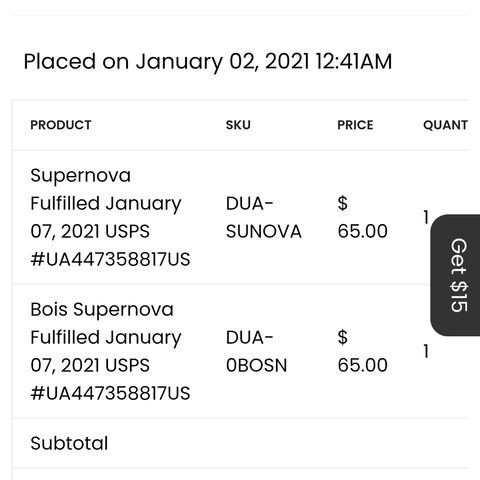Open the Get $15 side tab
Screen dimensions: 480x480
(x=456, y=275)
